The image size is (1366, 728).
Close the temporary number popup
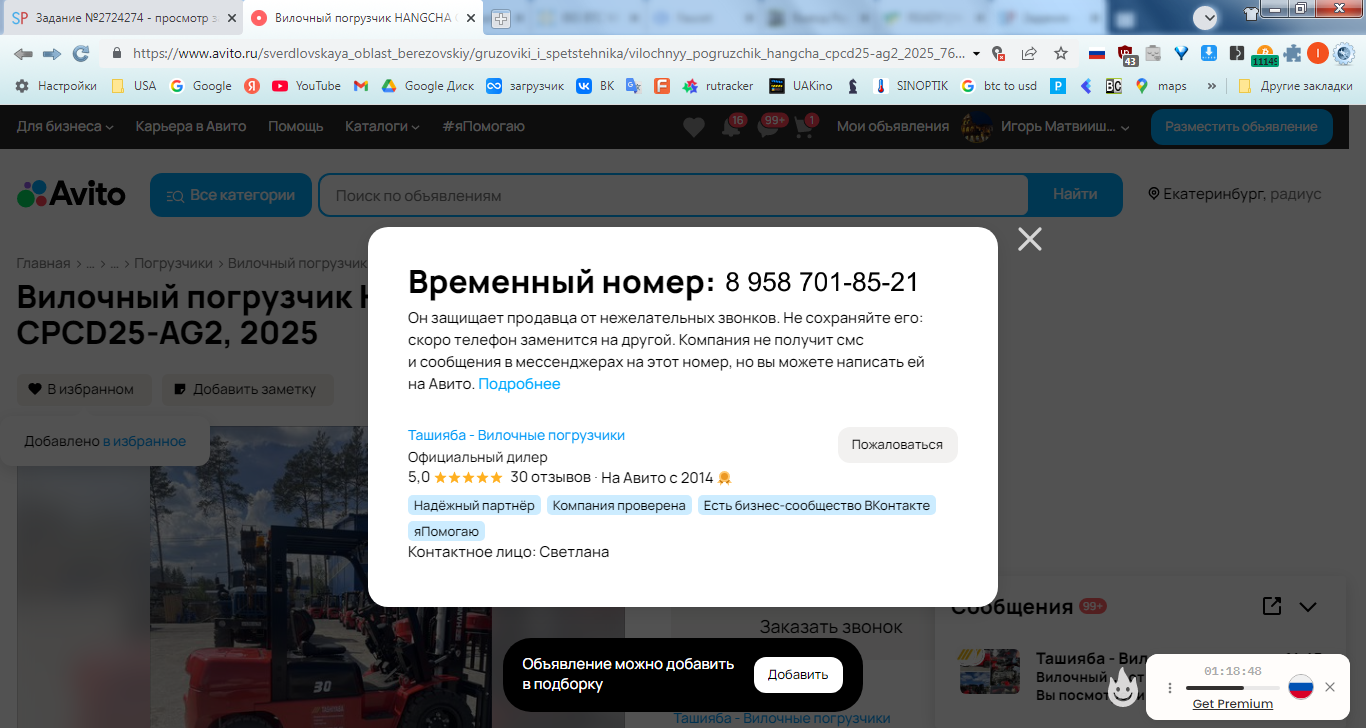[x=1029, y=239]
